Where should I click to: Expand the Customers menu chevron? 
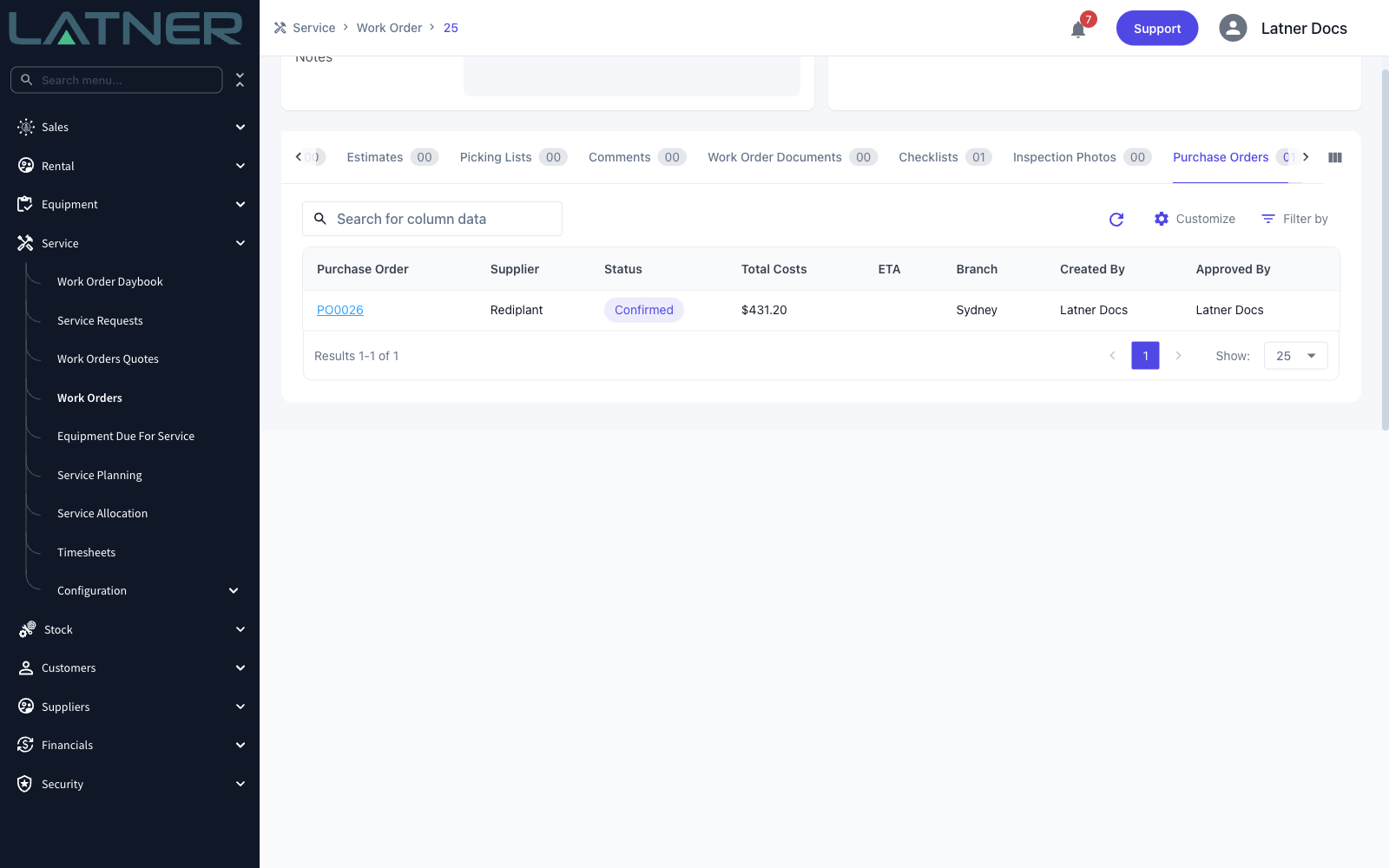coord(240,667)
